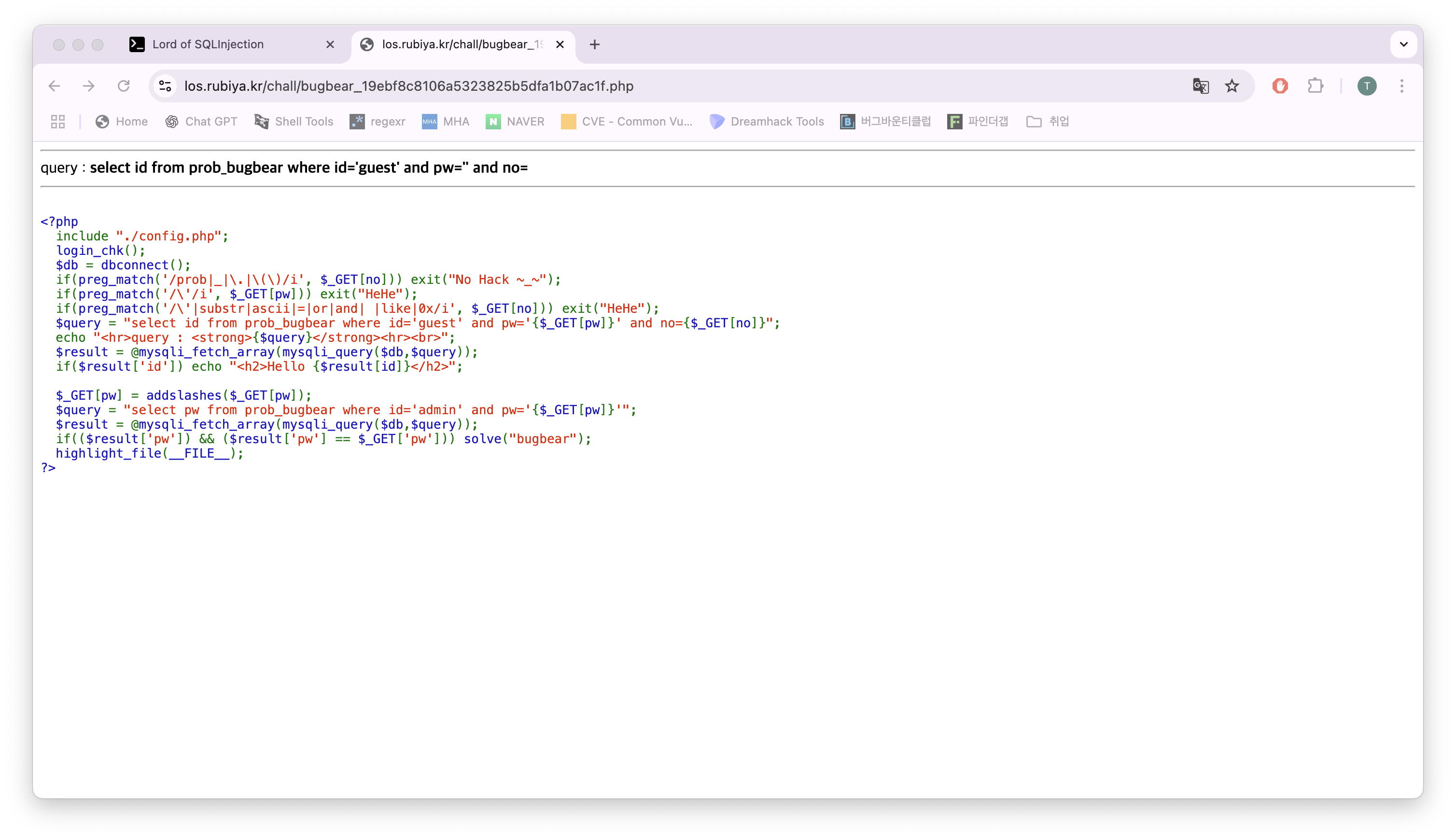Open the site information icon in address bar
The image size is (1456, 839).
(166, 86)
